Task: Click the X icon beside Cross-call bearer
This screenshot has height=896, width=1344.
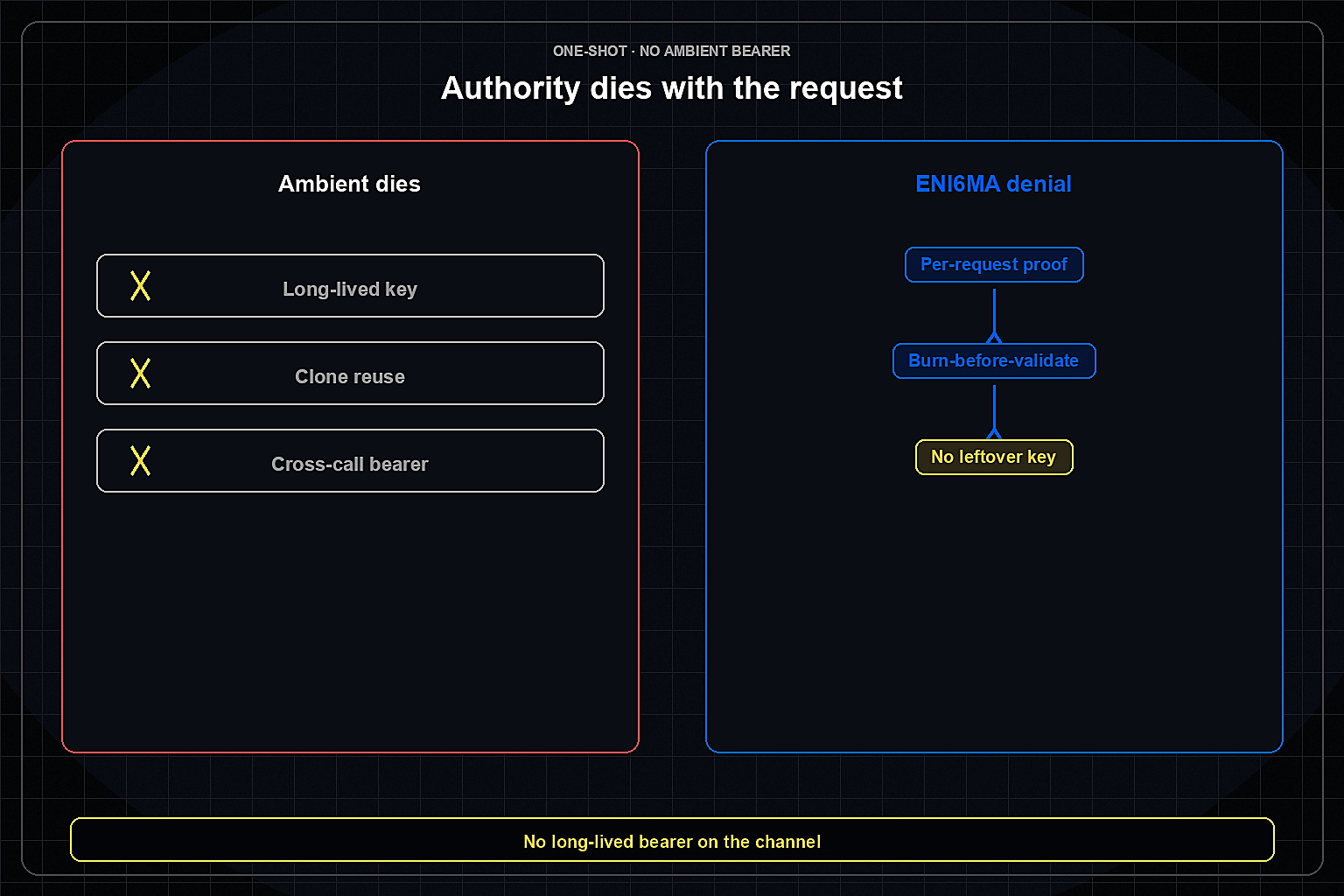Action: (140, 461)
